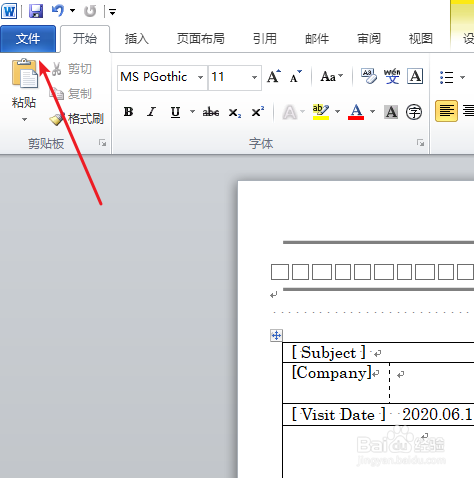Toggle superscript formatting
This screenshot has height=478, width=474.
258,112
